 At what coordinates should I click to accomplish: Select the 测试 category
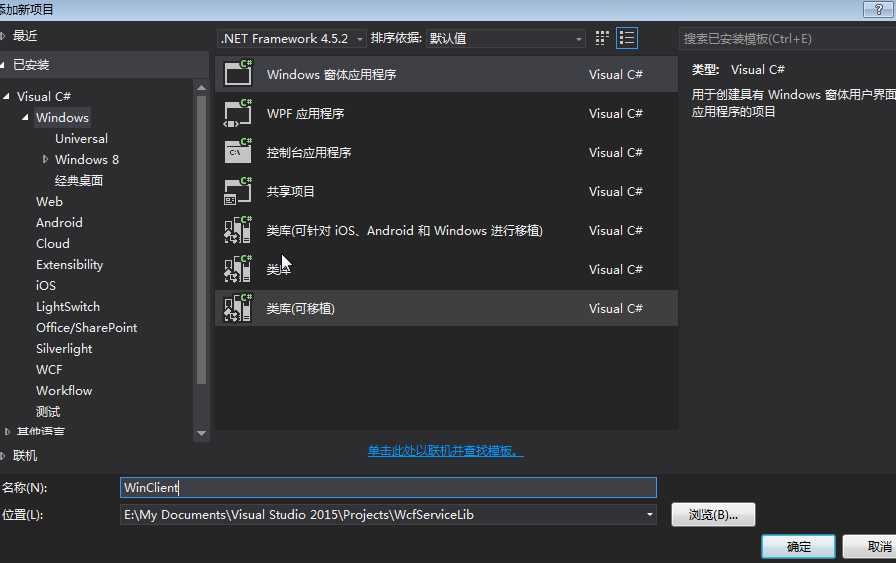coord(48,412)
